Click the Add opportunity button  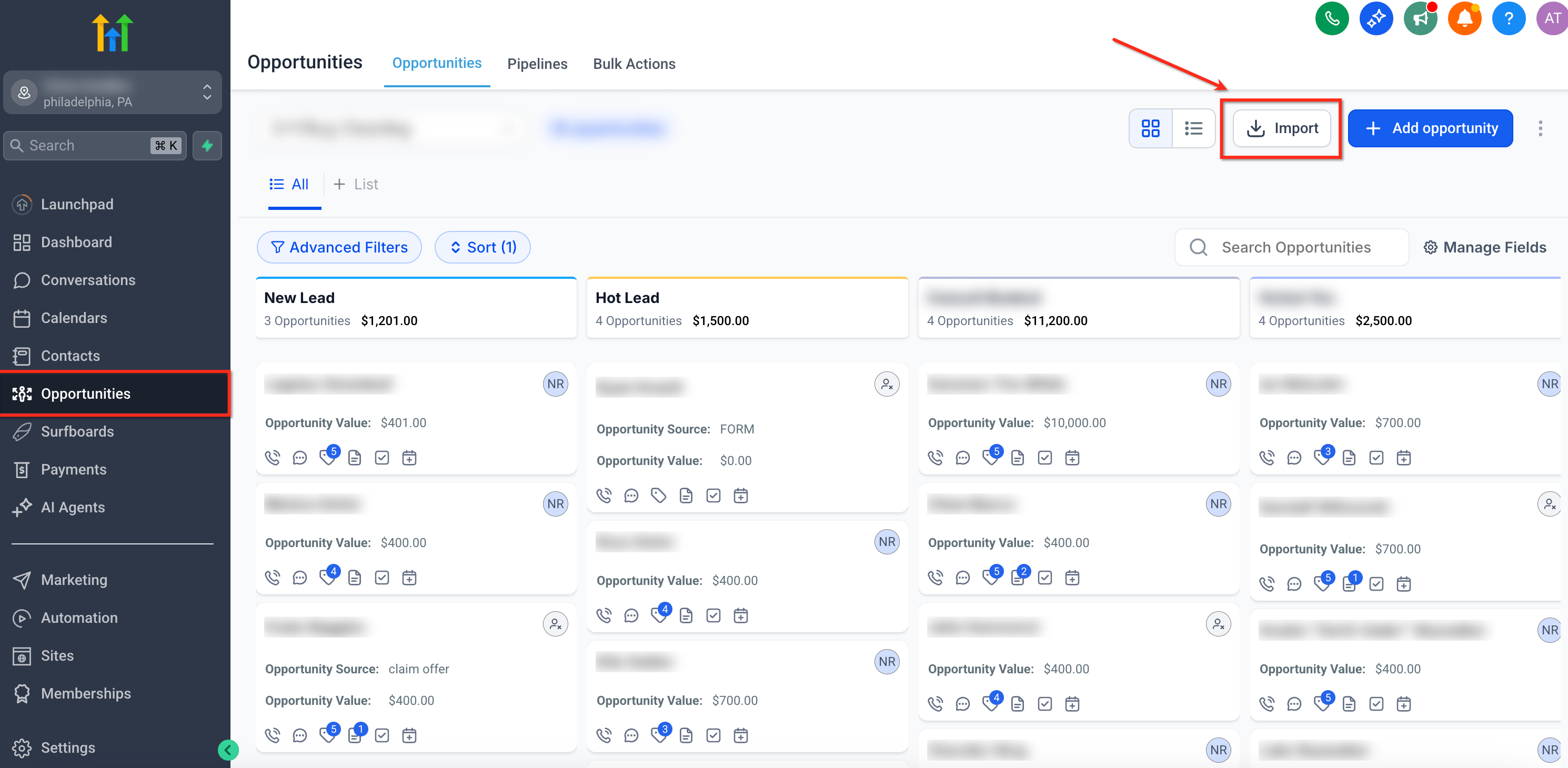click(x=1430, y=128)
